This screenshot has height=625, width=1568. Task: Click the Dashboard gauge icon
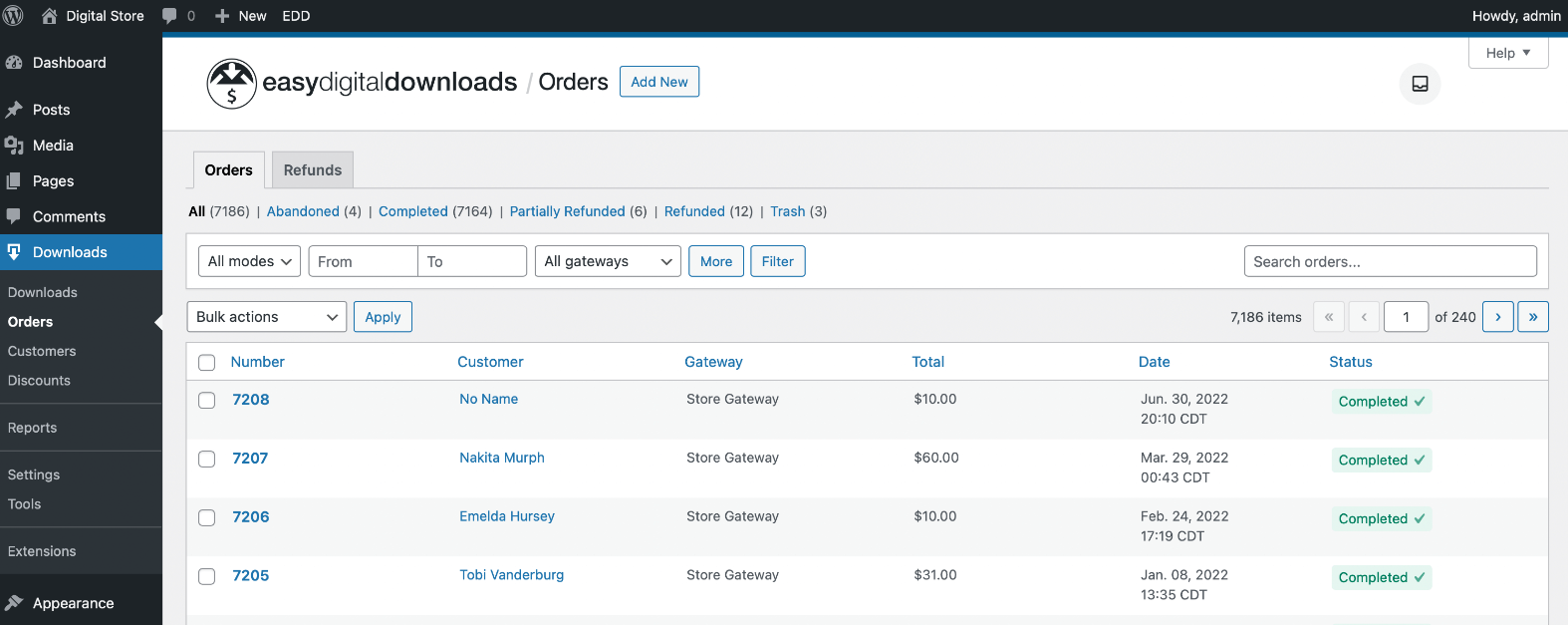(14, 63)
